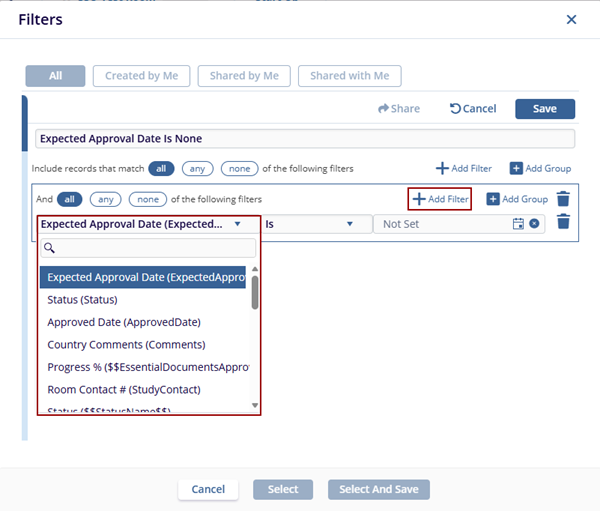Clear the Not Set date value
Screen dimensions: 600x511
[x=534, y=224]
